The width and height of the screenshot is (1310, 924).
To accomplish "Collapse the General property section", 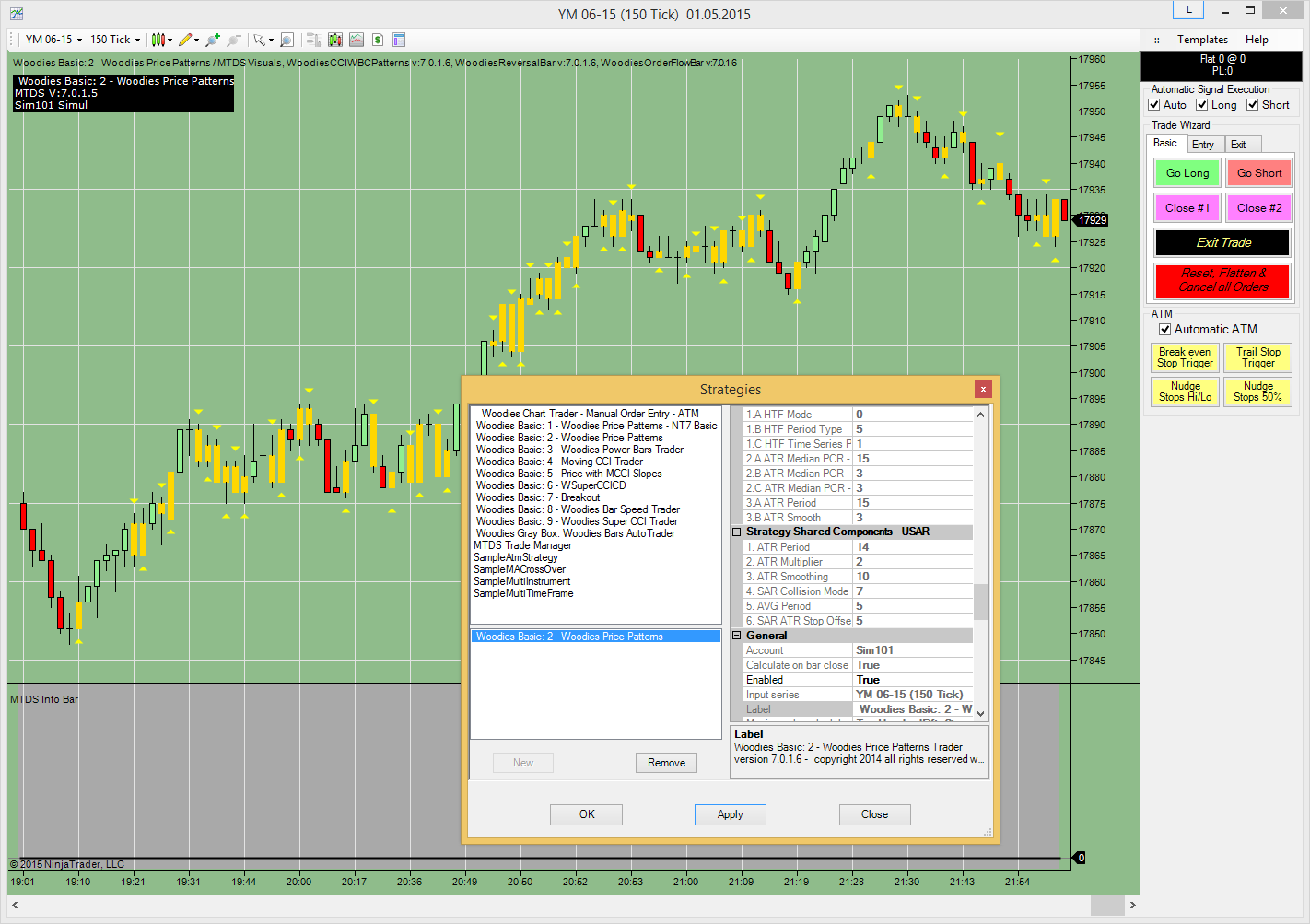I will [x=737, y=636].
